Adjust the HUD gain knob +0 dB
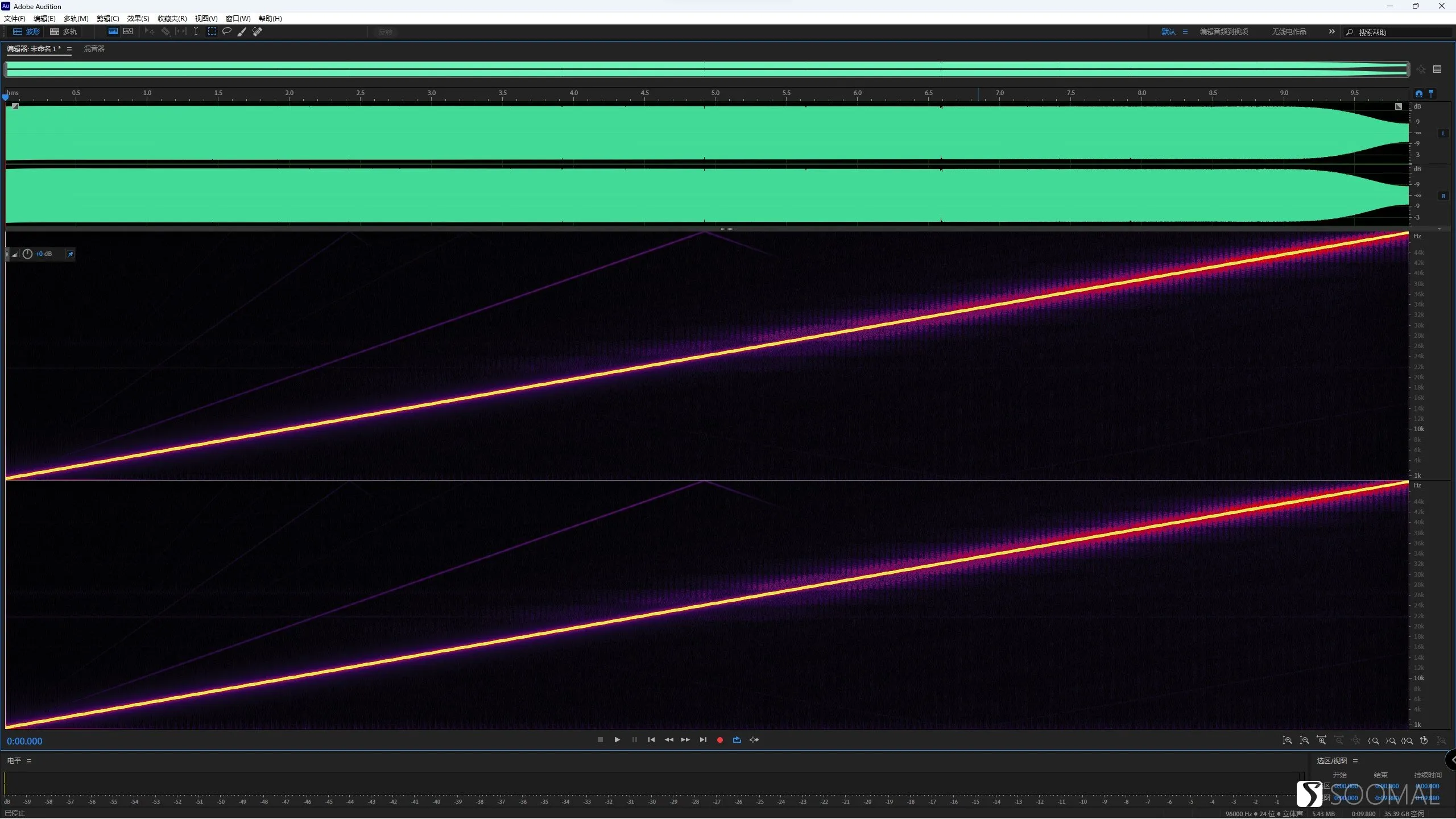The image size is (1456, 819). 27,254
